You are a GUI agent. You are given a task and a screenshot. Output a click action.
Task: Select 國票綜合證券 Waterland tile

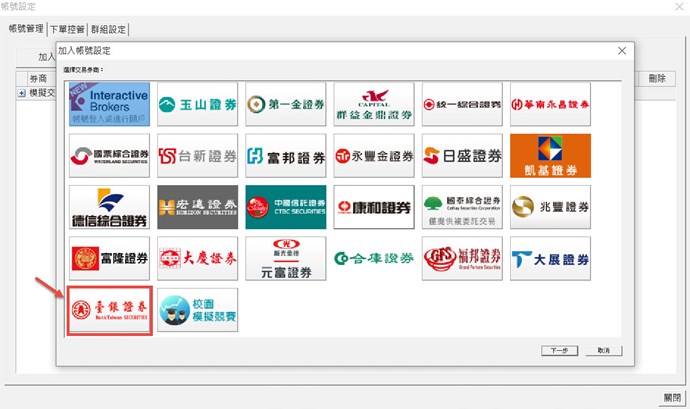pos(110,156)
